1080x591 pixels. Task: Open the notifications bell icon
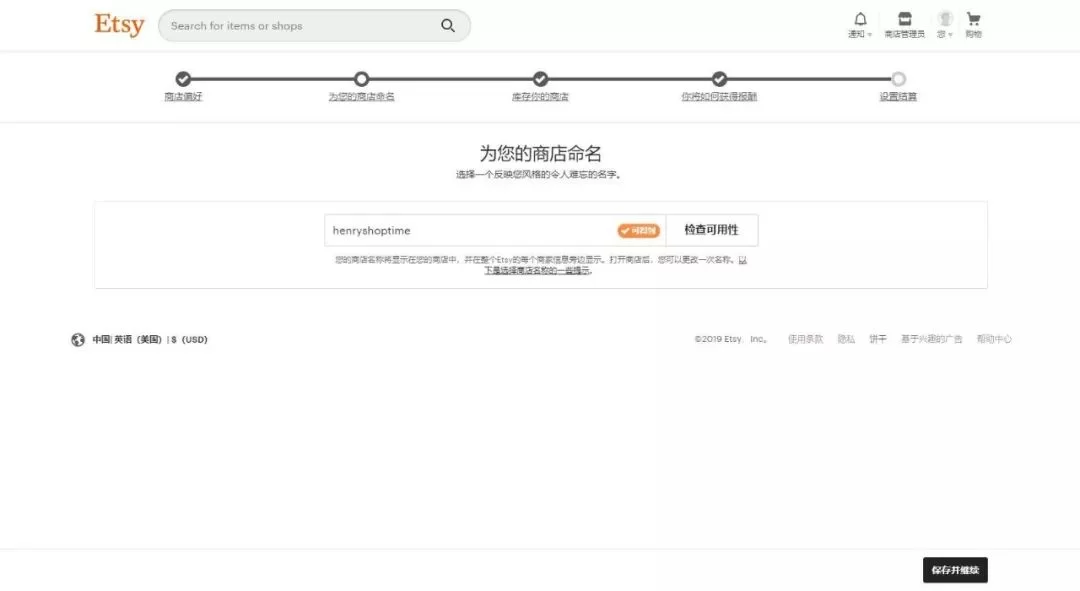[860, 19]
